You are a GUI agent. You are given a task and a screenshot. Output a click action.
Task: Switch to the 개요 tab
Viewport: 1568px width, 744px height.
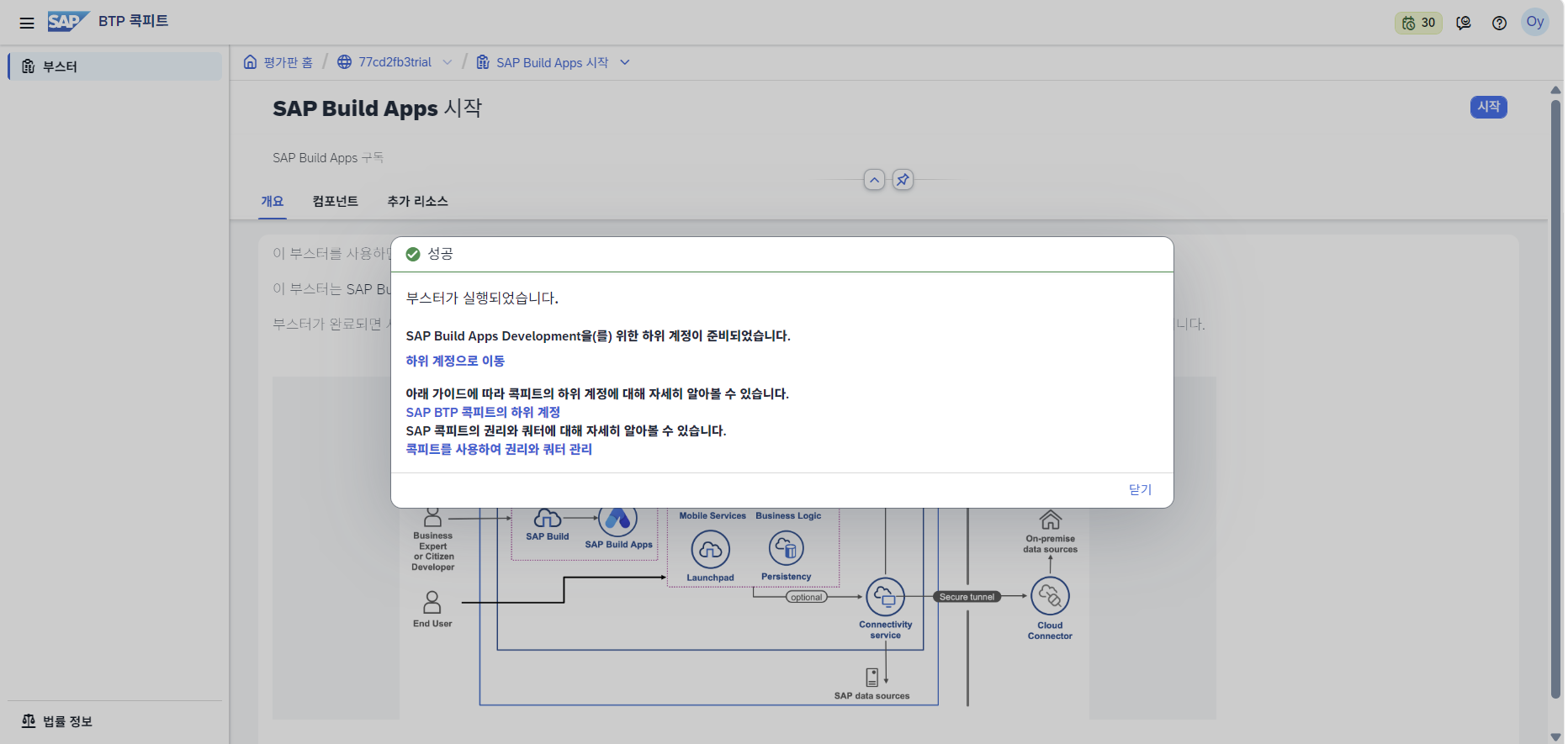coord(273,202)
